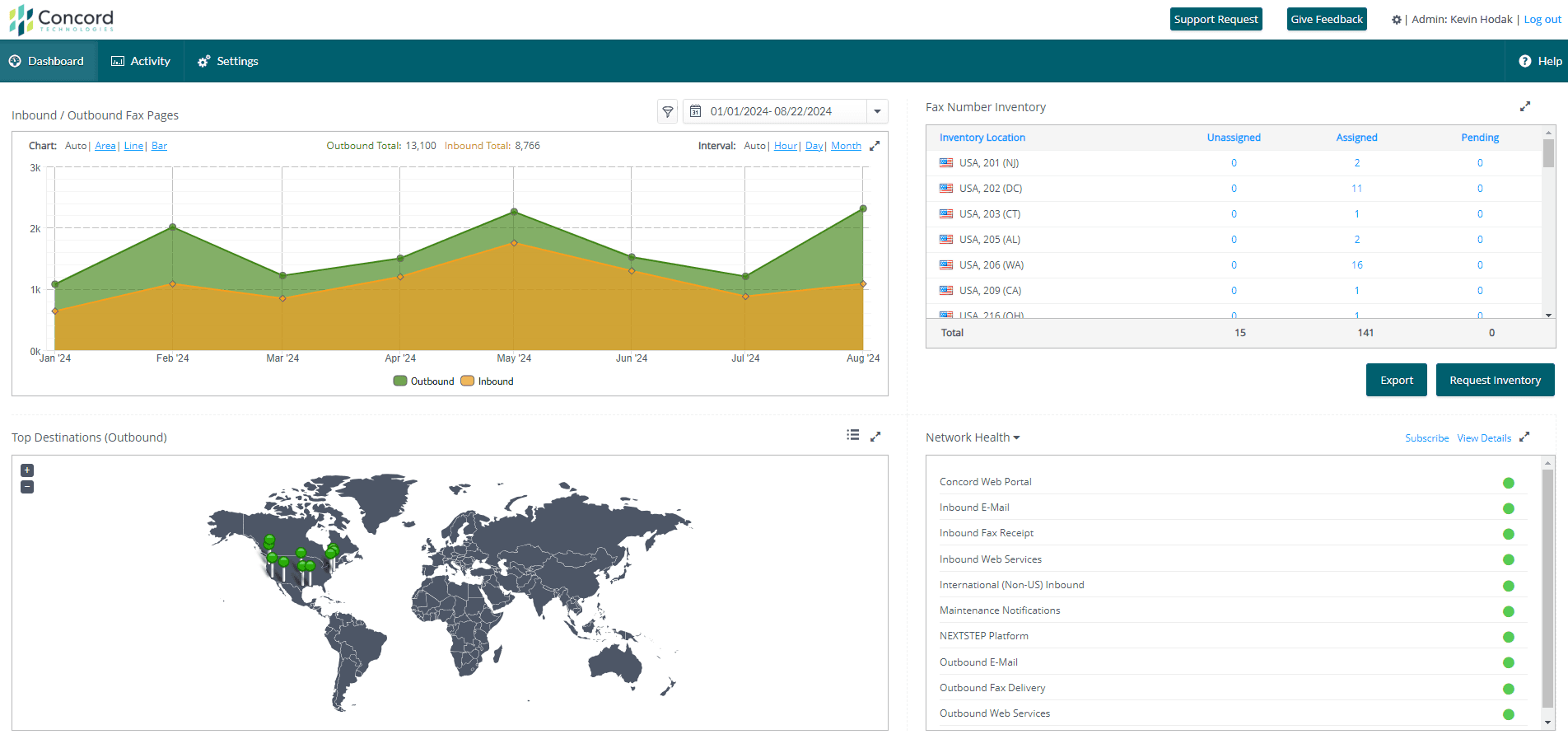Screen dimensions: 1568x739
Task: Expand Top Destinations map fullscreen
Action: click(875, 437)
